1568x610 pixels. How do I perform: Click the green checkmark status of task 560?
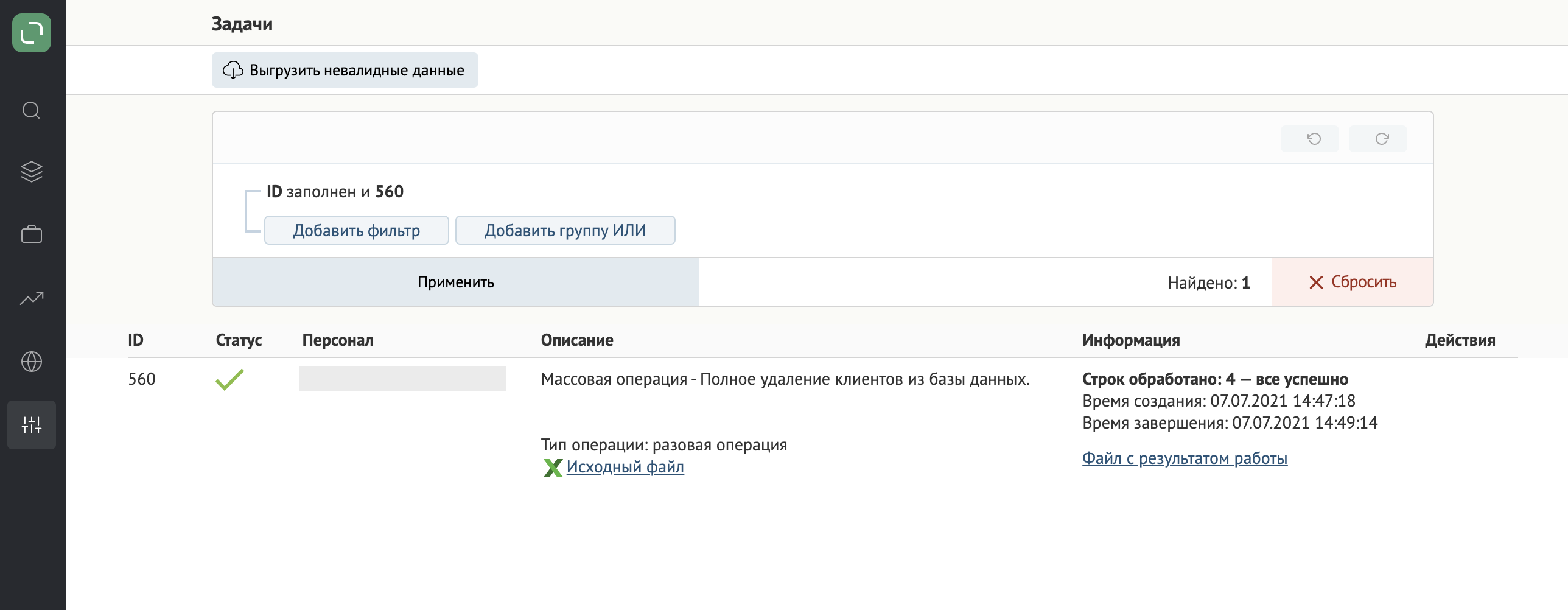pyautogui.click(x=229, y=379)
